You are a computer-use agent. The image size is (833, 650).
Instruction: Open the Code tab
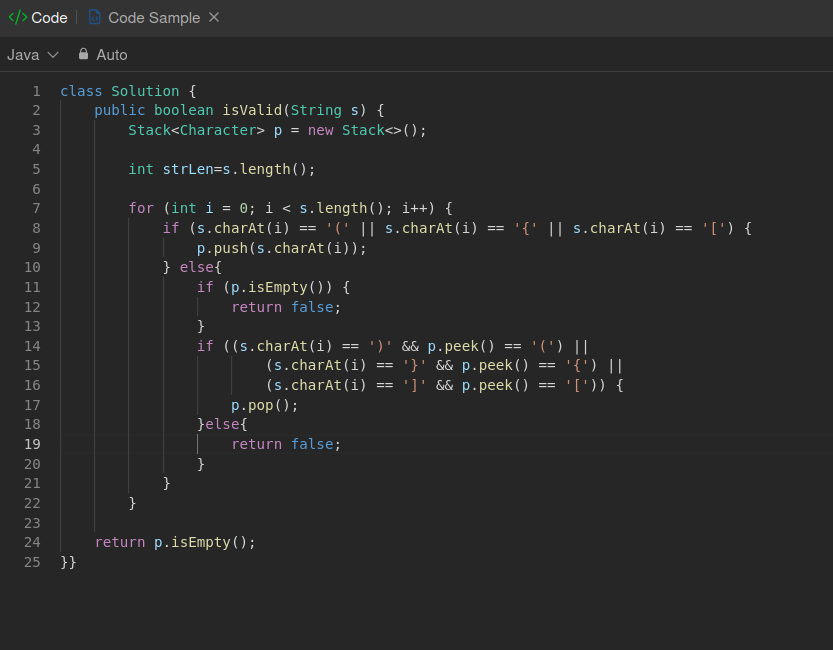click(38, 18)
